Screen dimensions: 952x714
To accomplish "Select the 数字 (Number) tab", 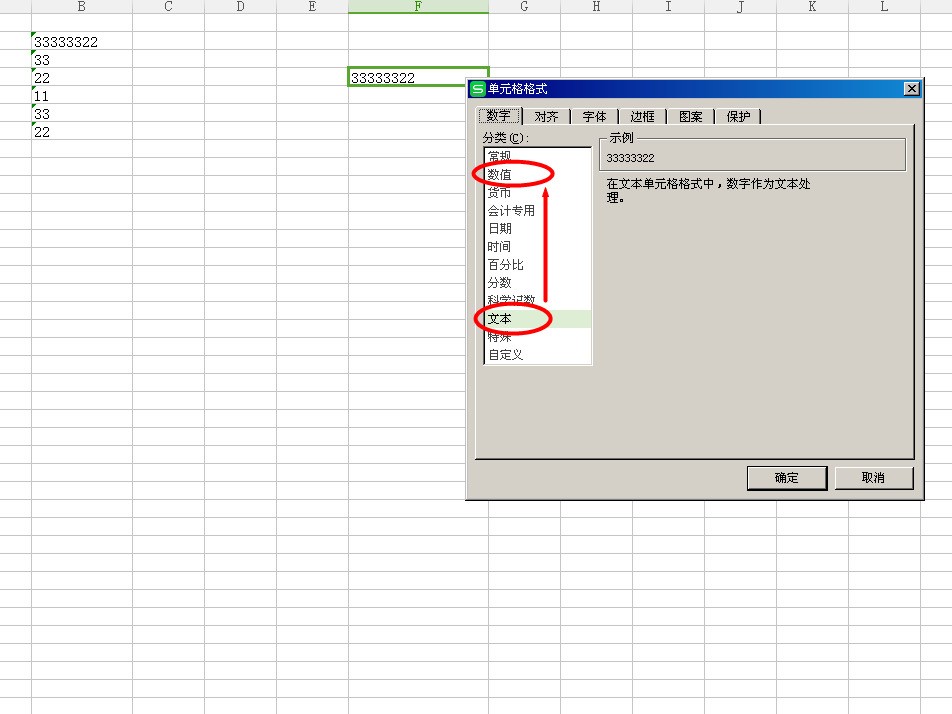I will point(497,116).
